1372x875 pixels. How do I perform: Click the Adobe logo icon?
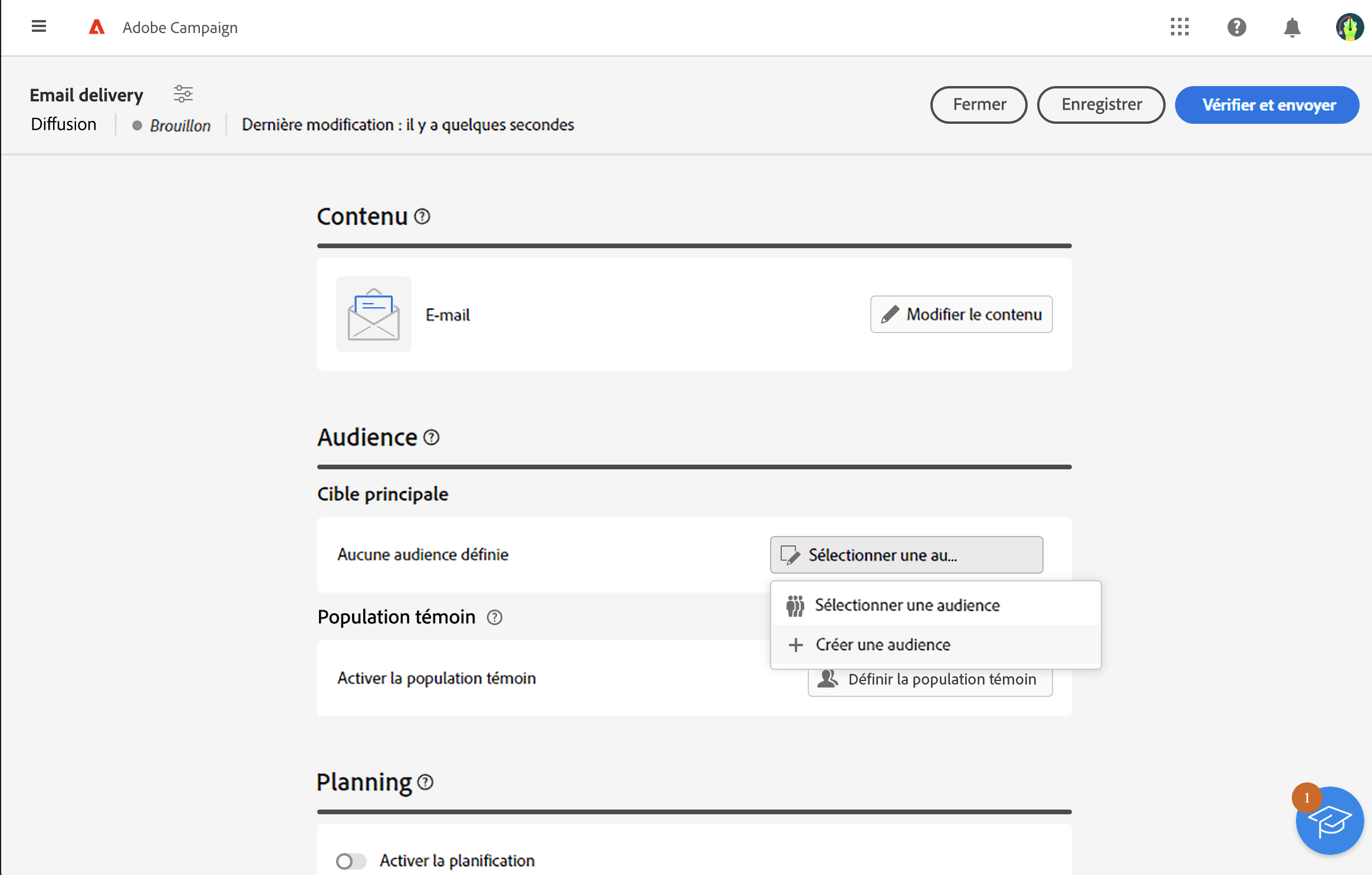tap(96, 27)
